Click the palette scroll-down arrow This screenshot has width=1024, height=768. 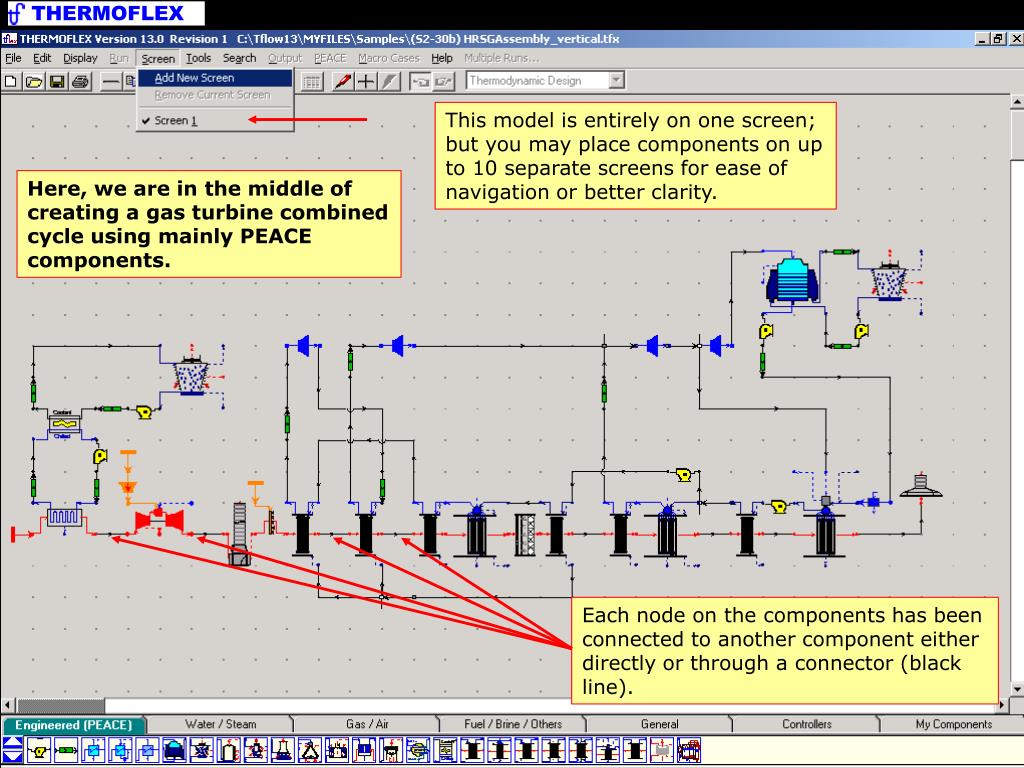[12, 758]
